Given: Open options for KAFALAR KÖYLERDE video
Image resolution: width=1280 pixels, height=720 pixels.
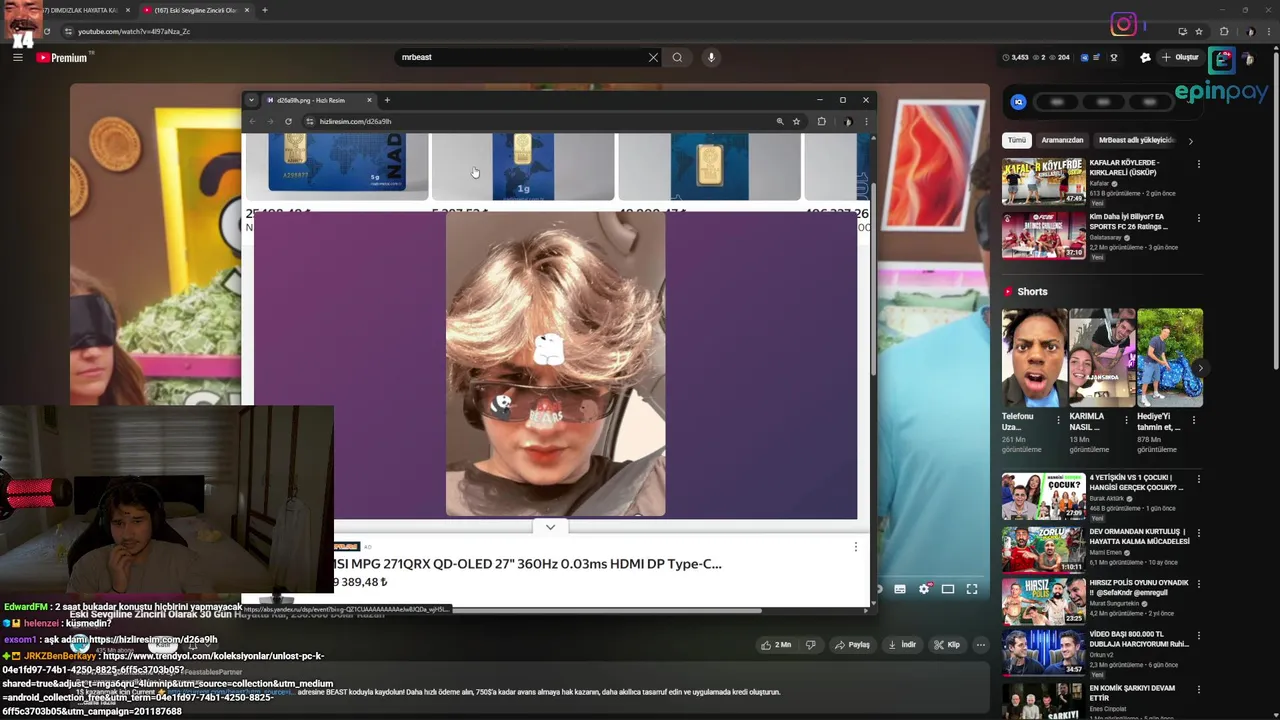Looking at the screenshot, I should click(x=1198, y=164).
